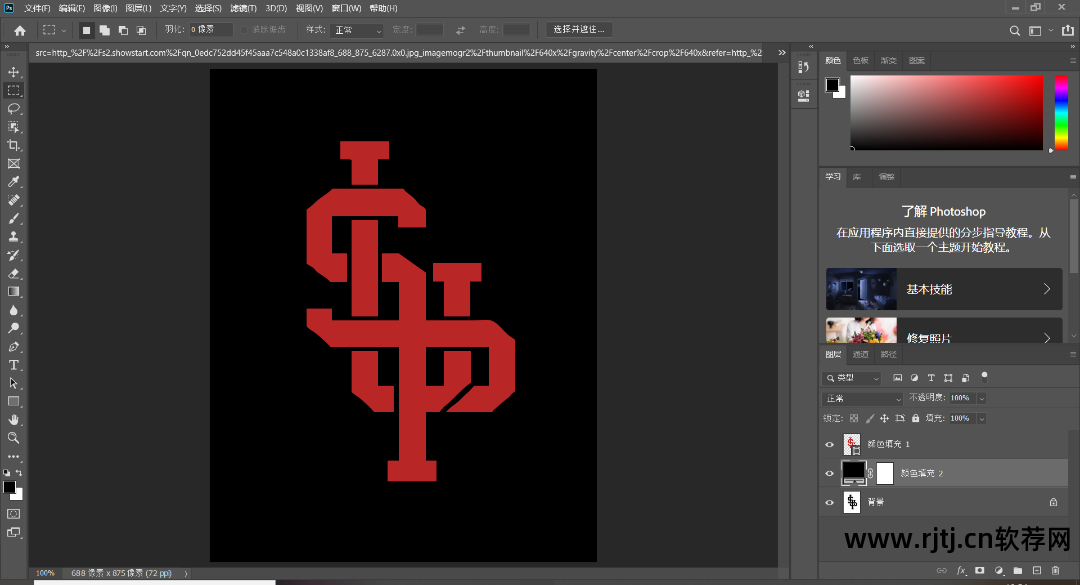
Task: Select the Rectangle shape tool
Action: [13, 402]
